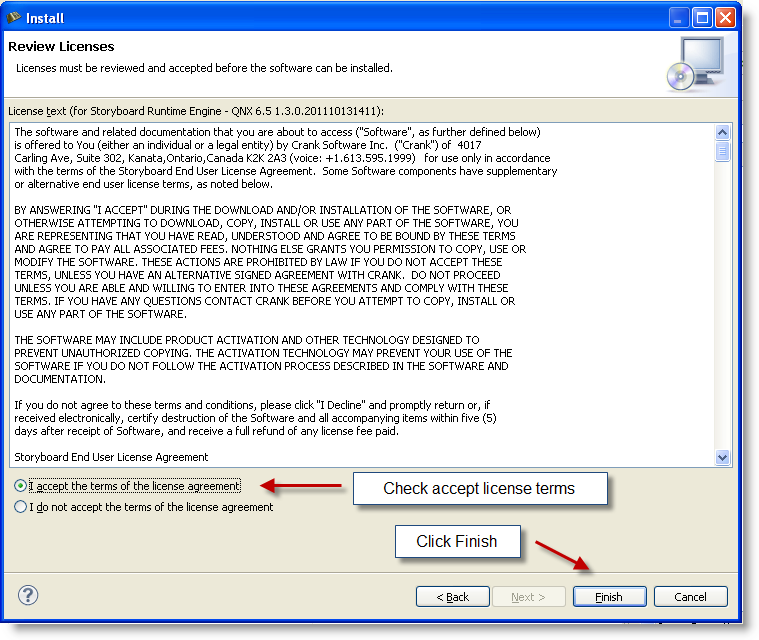This screenshot has width=759, height=640.
Task: Choose "I do not accept the terms" option
Action: (x=21, y=507)
